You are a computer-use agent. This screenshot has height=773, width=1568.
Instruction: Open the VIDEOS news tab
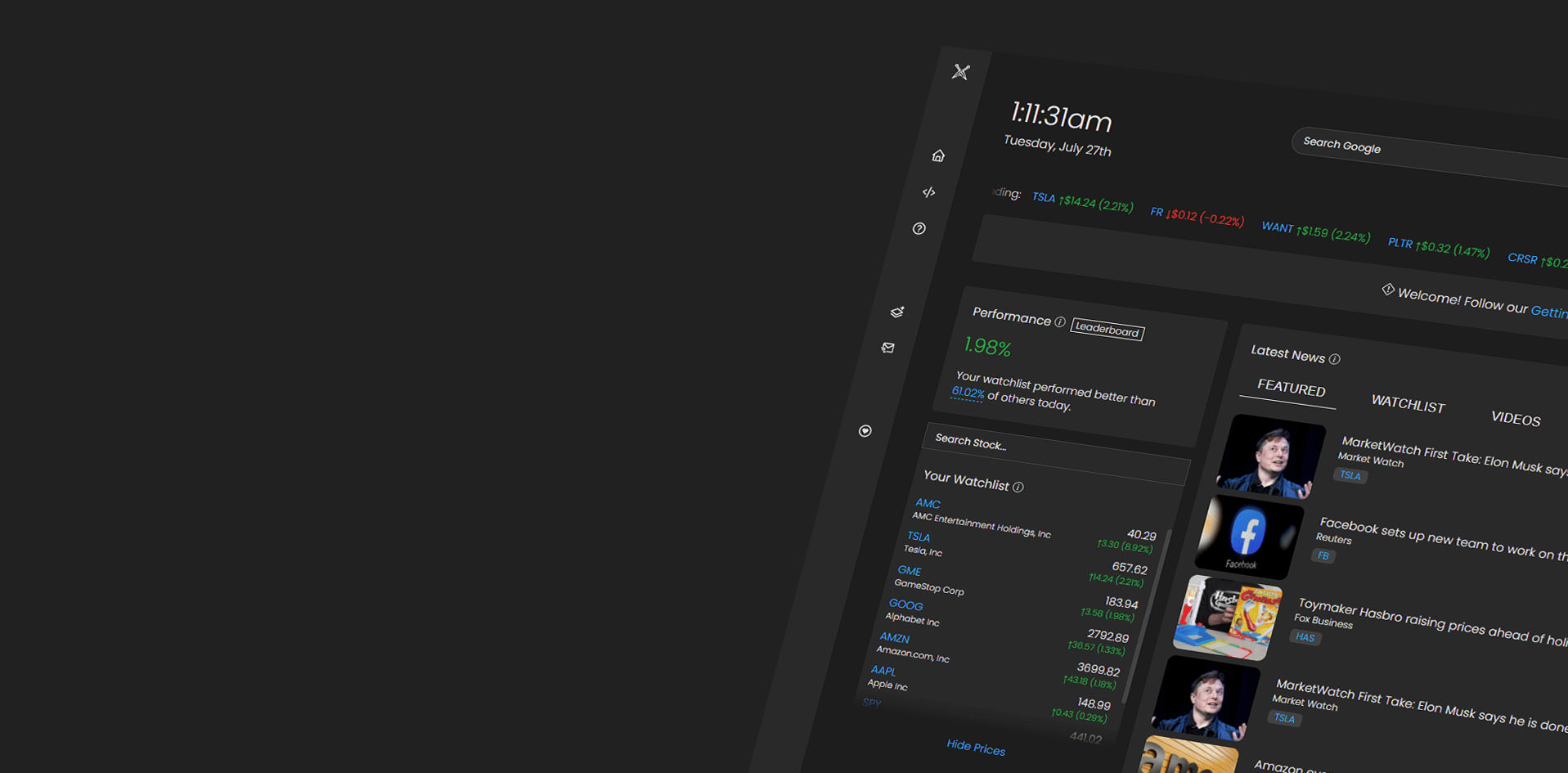coord(1516,420)
